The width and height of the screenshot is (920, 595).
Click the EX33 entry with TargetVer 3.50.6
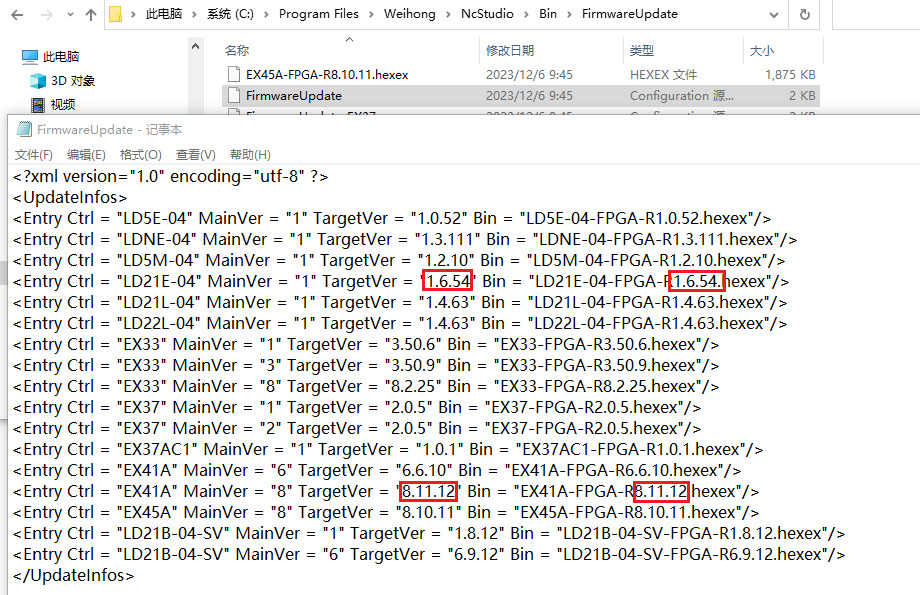[366, 344]
